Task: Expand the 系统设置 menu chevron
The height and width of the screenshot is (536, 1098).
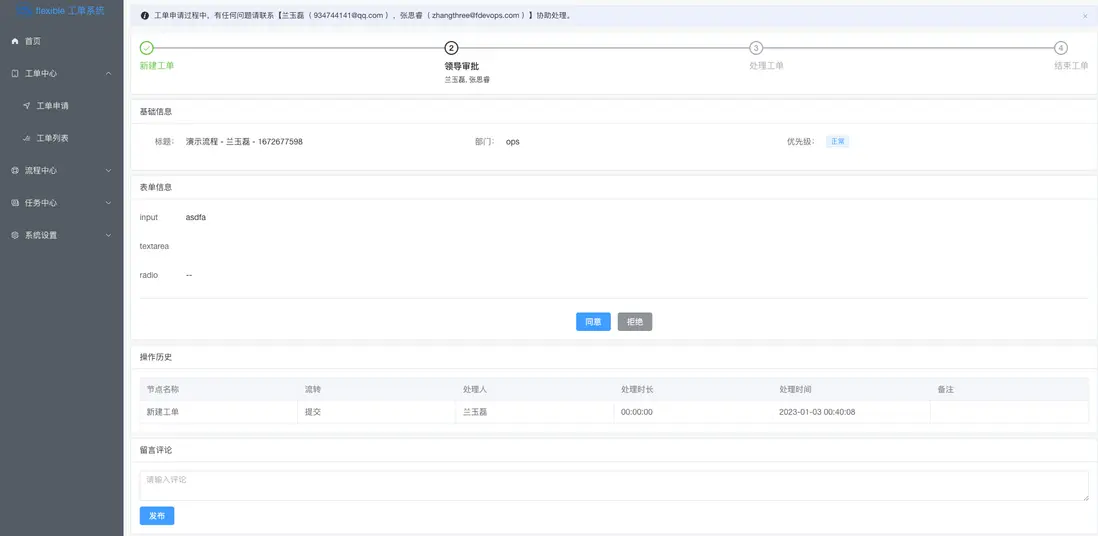Action: coord(109,235)
